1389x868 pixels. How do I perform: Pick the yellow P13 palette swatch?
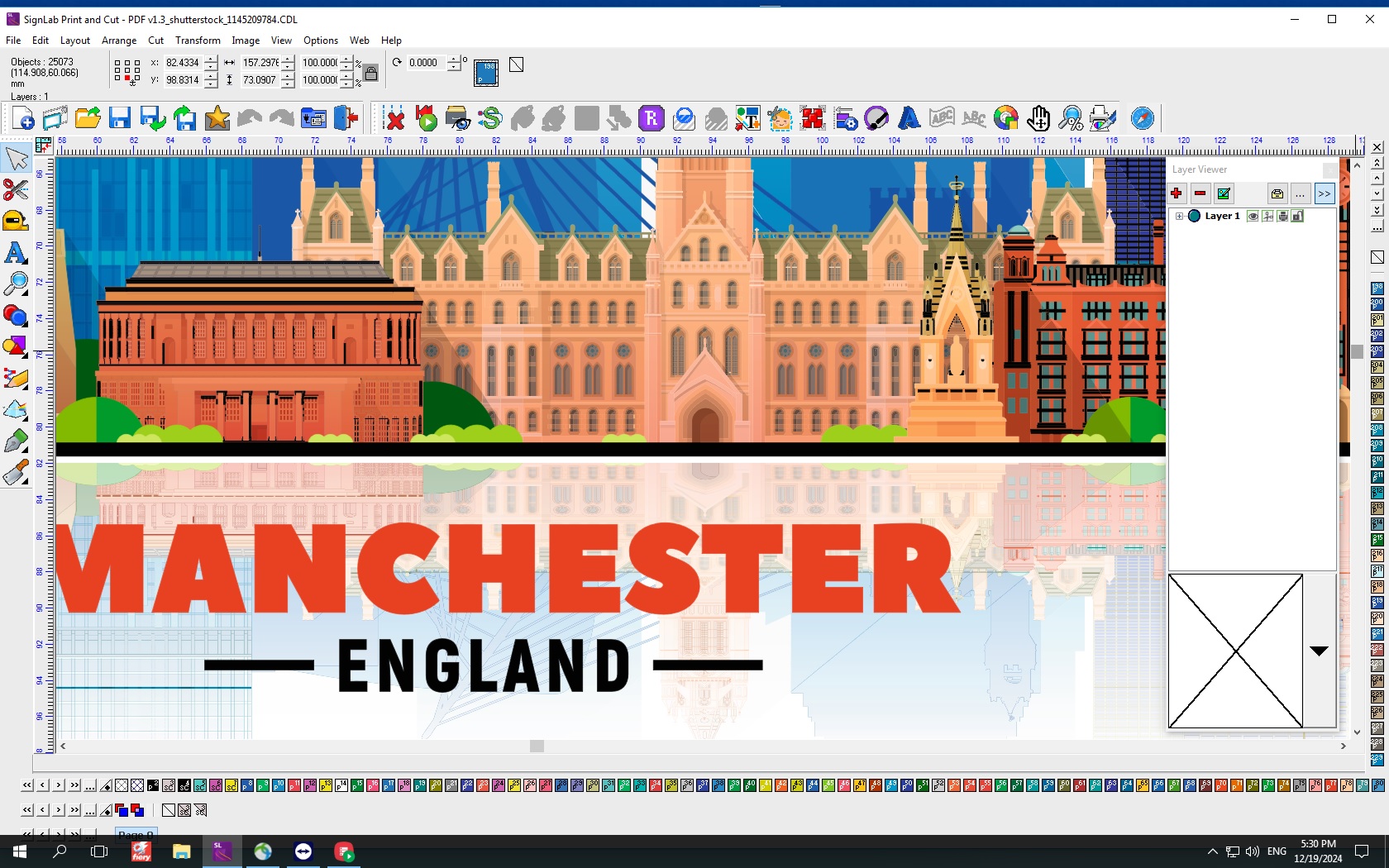326,785
